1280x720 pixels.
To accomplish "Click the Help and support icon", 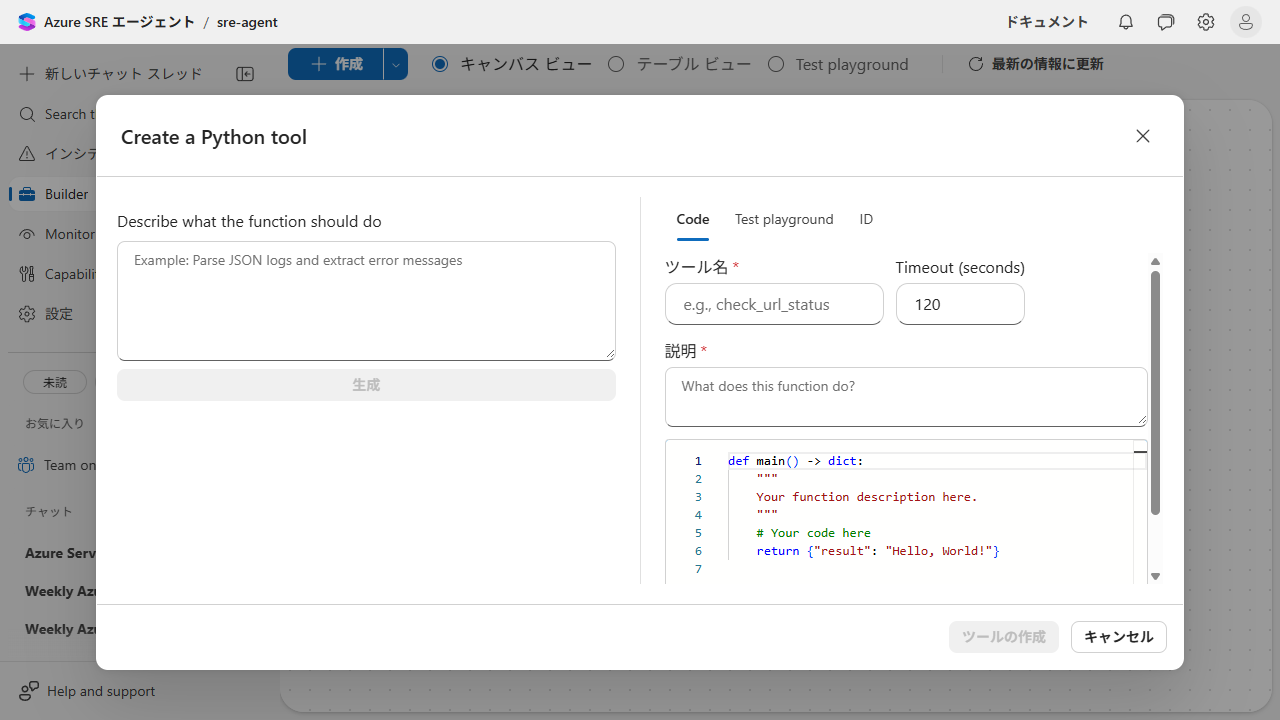I will (29, 691).
